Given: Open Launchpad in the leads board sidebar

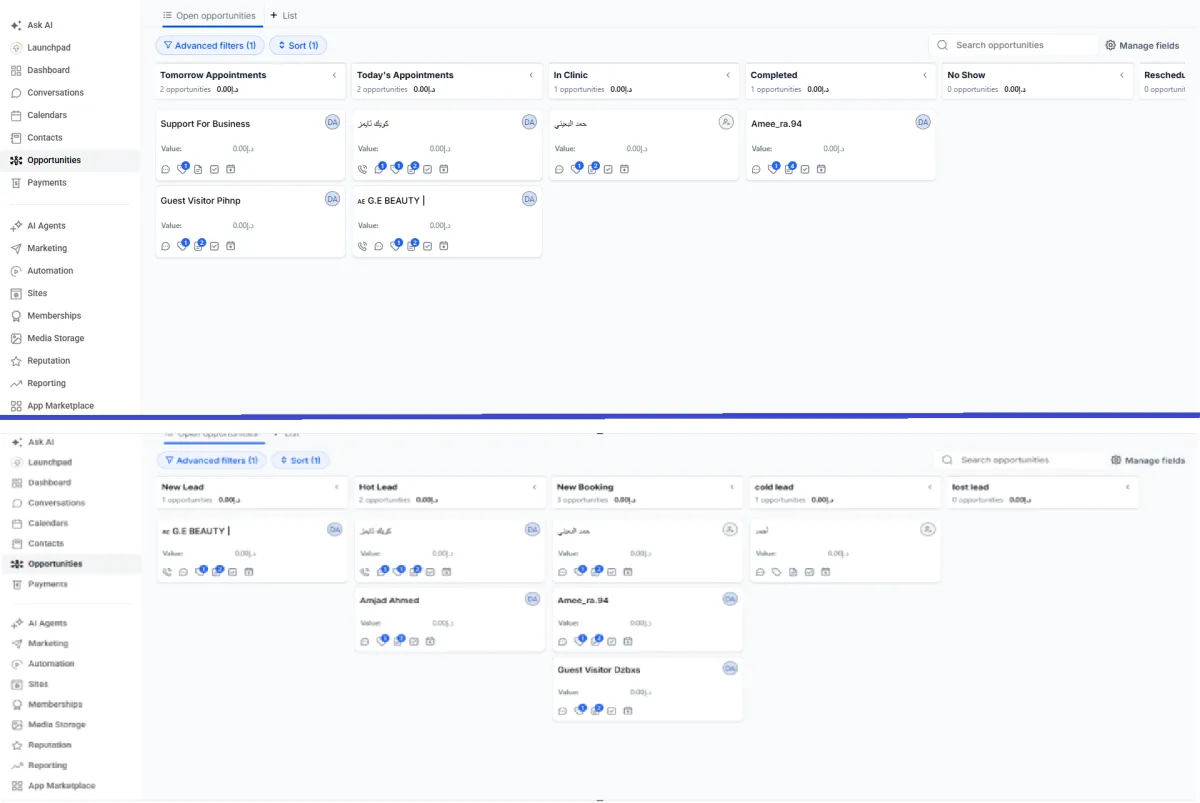Looking at the screenshot, I should point(49,462).
